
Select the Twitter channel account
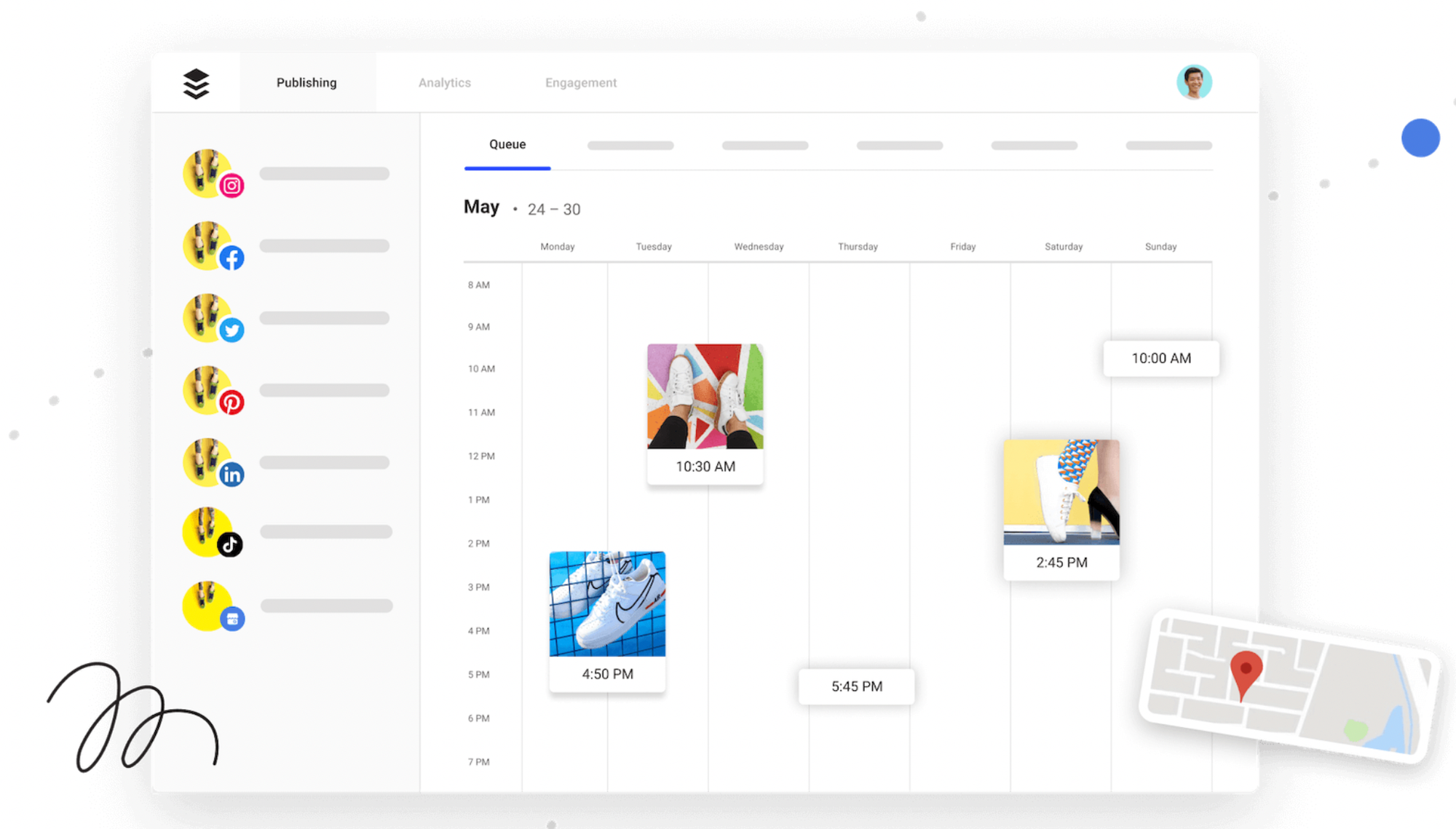(x=213, y=318)
